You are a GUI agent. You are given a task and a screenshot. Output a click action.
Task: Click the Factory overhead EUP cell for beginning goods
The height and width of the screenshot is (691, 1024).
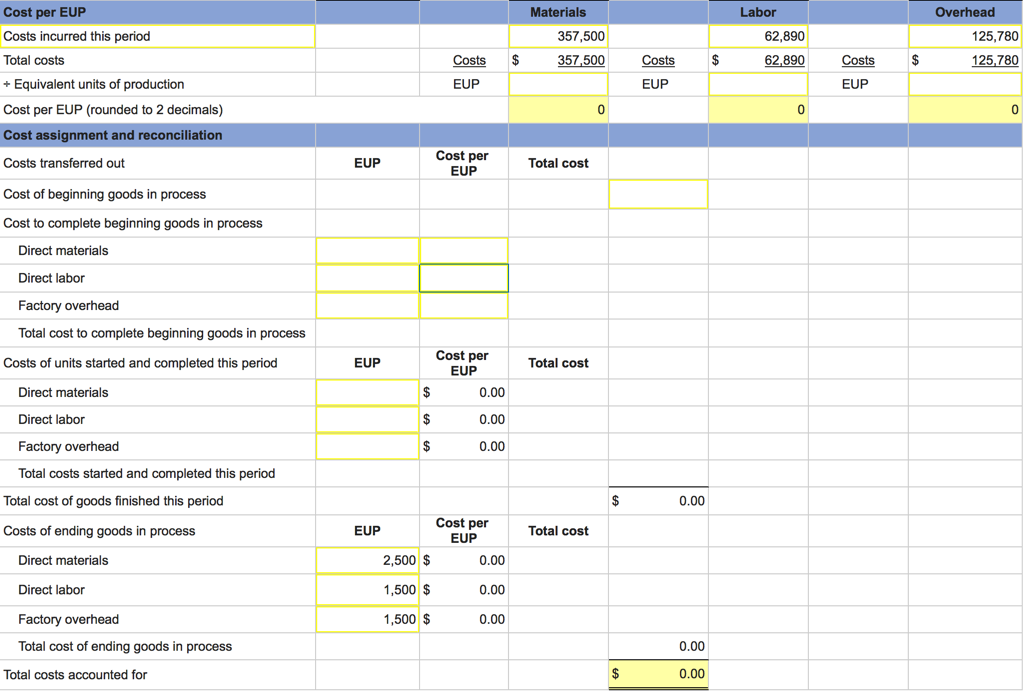(x=367, y=305)
